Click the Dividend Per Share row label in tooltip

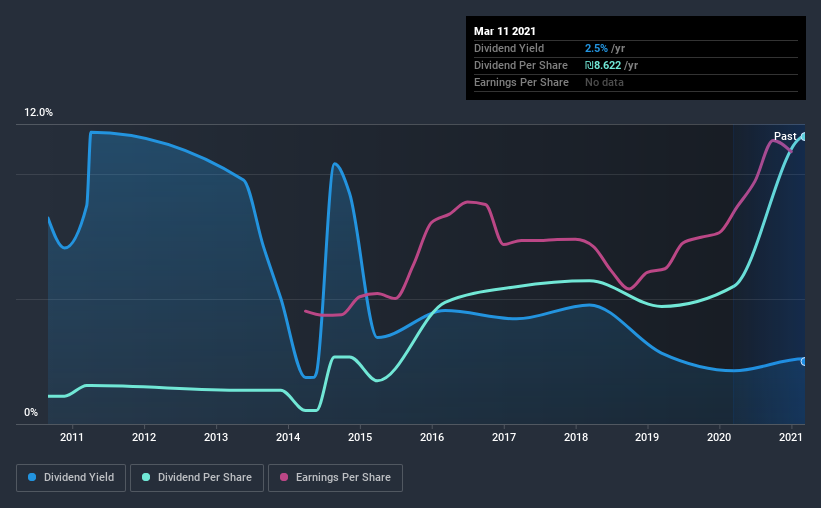520,65
